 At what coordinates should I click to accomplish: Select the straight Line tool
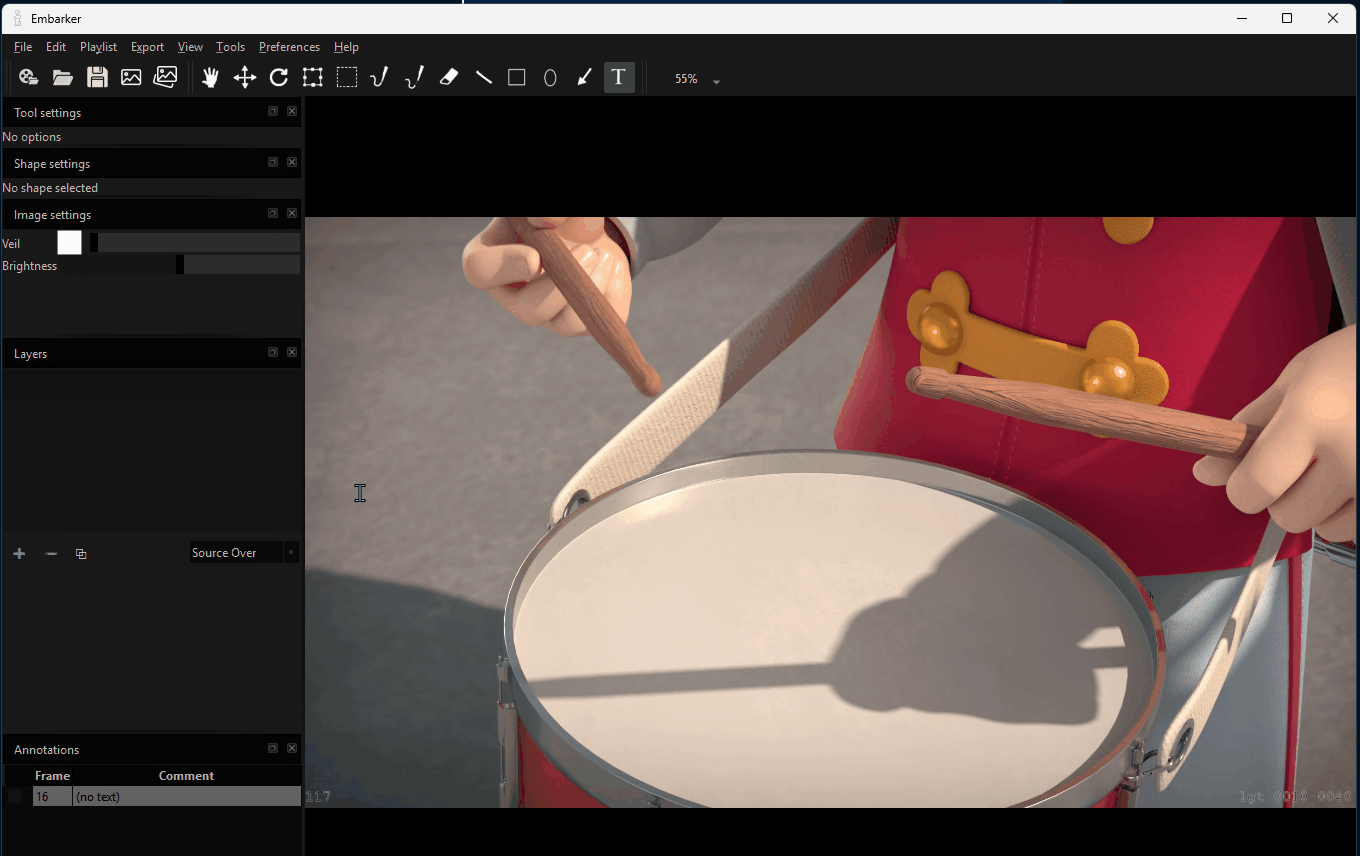(x=484, y=78)
